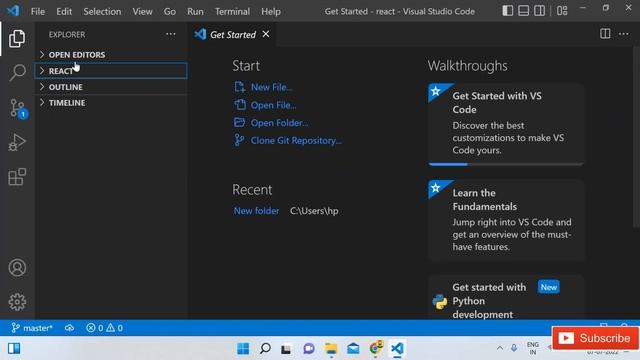
Task: Open Explorer Views and More Actions ellipsis
Action: click(171, 34)
